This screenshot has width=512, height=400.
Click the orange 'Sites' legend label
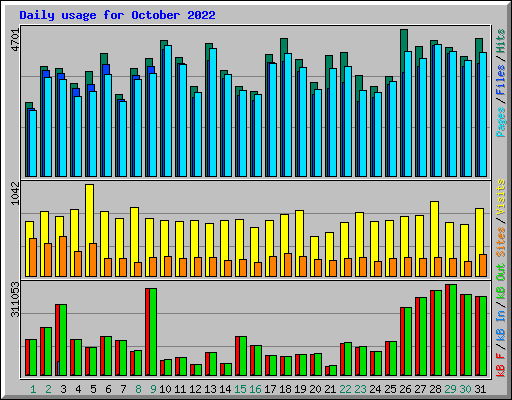coord(501,242)
